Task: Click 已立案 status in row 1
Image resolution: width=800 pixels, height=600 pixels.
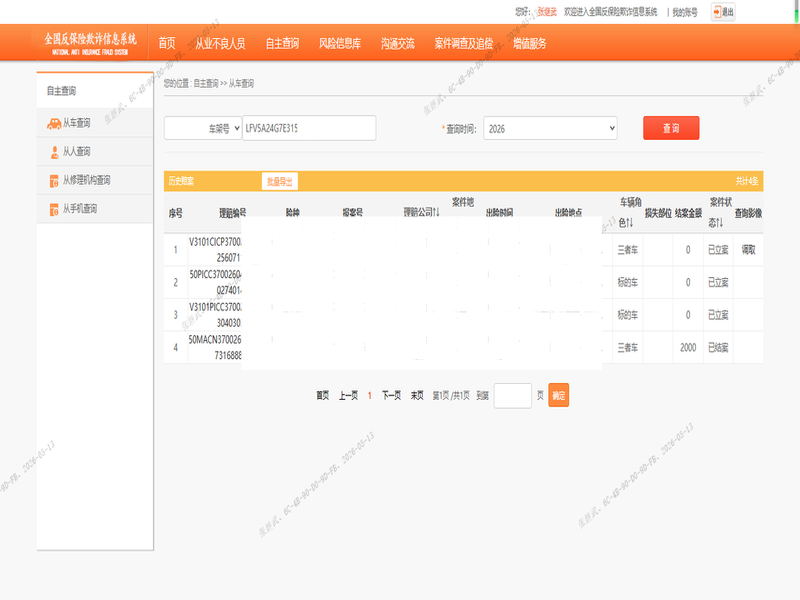Action: pyautogui.click(x=718, y=249)
